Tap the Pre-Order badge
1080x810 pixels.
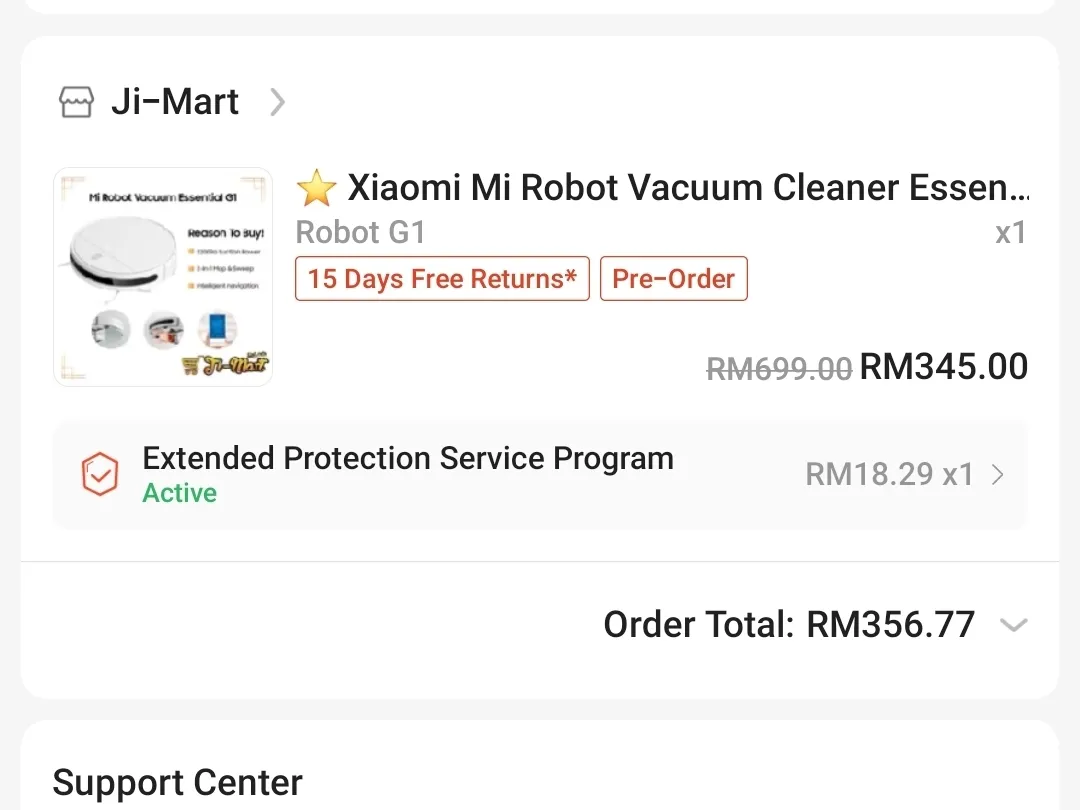[673, 279]
